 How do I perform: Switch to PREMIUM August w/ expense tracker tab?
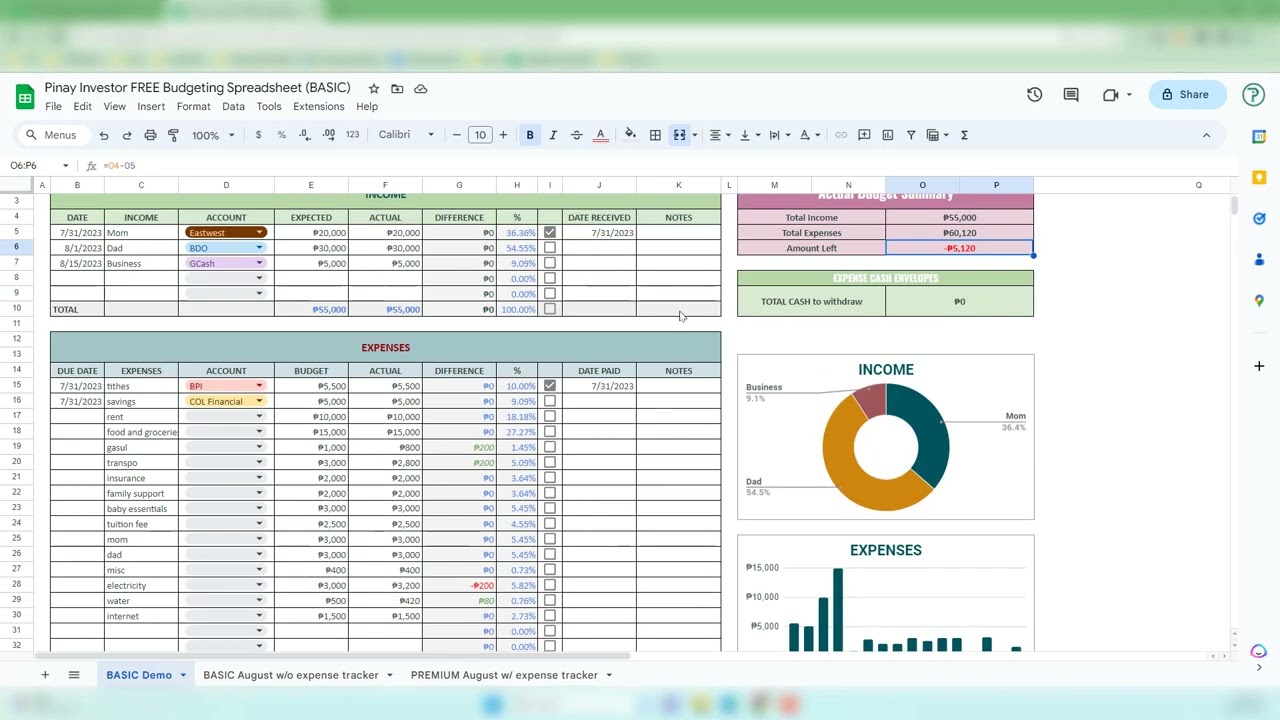504,675
